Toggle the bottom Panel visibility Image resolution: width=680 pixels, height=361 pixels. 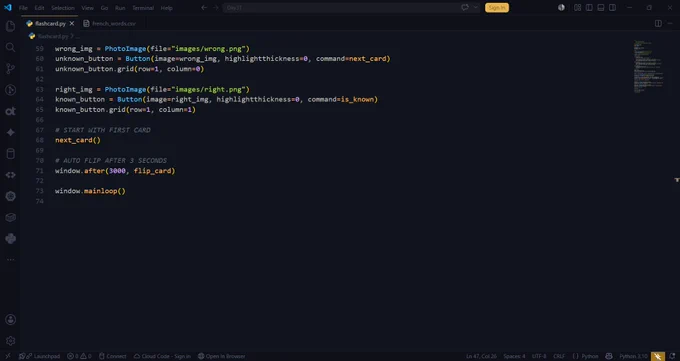click(x=601, y=7)
